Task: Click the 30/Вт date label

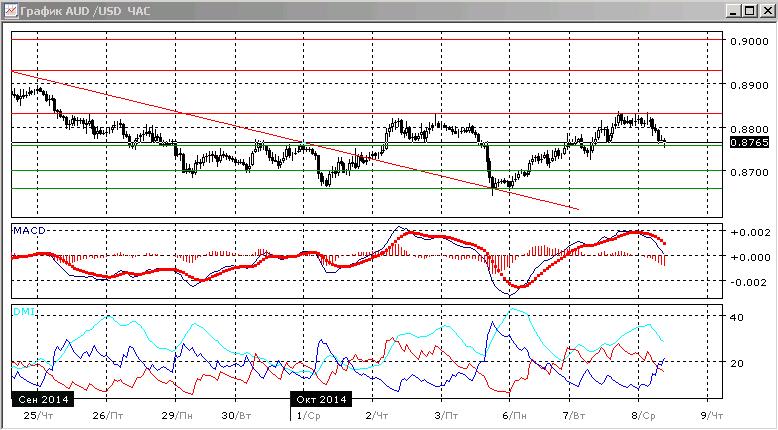Action: (236, 415)
